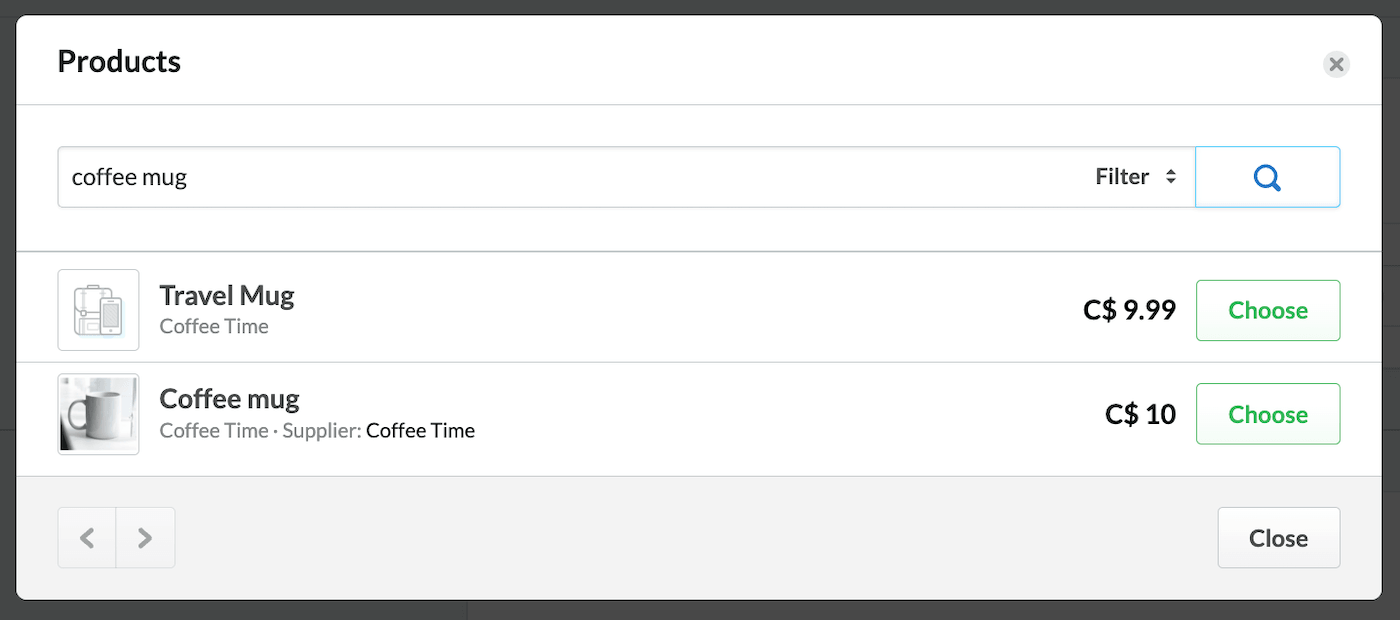Viewport: 1400px width, 620px height.
Task: Select the Travel Mug product title
Action: 227,296
